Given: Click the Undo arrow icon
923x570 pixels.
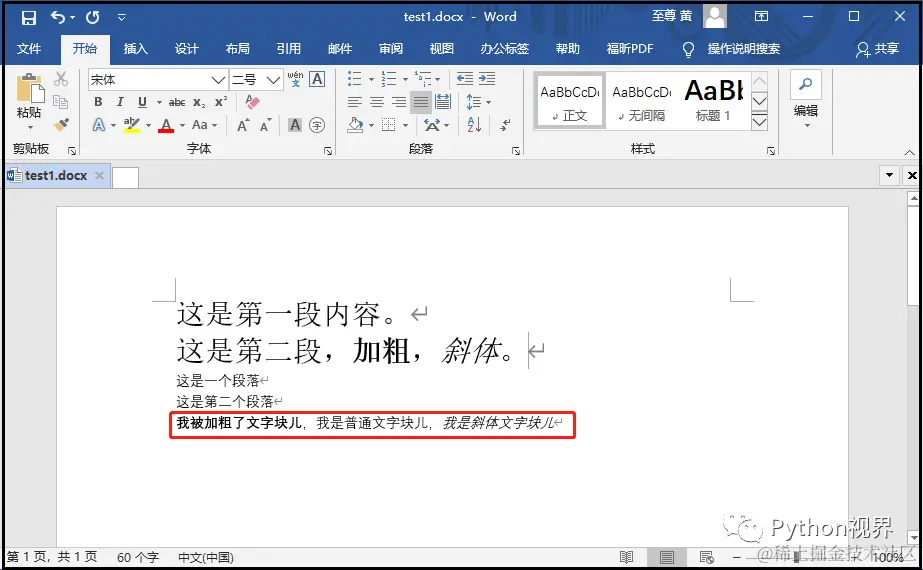Looking at the screenshot, I should [x=58, y=17].
